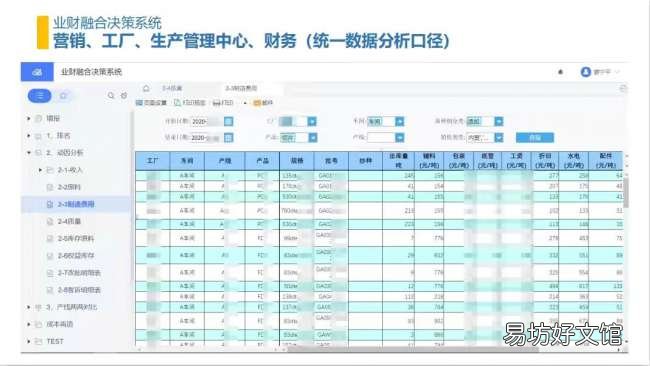
Task: Click the end date field showing 2020-
Action: (x=207, y=138)
